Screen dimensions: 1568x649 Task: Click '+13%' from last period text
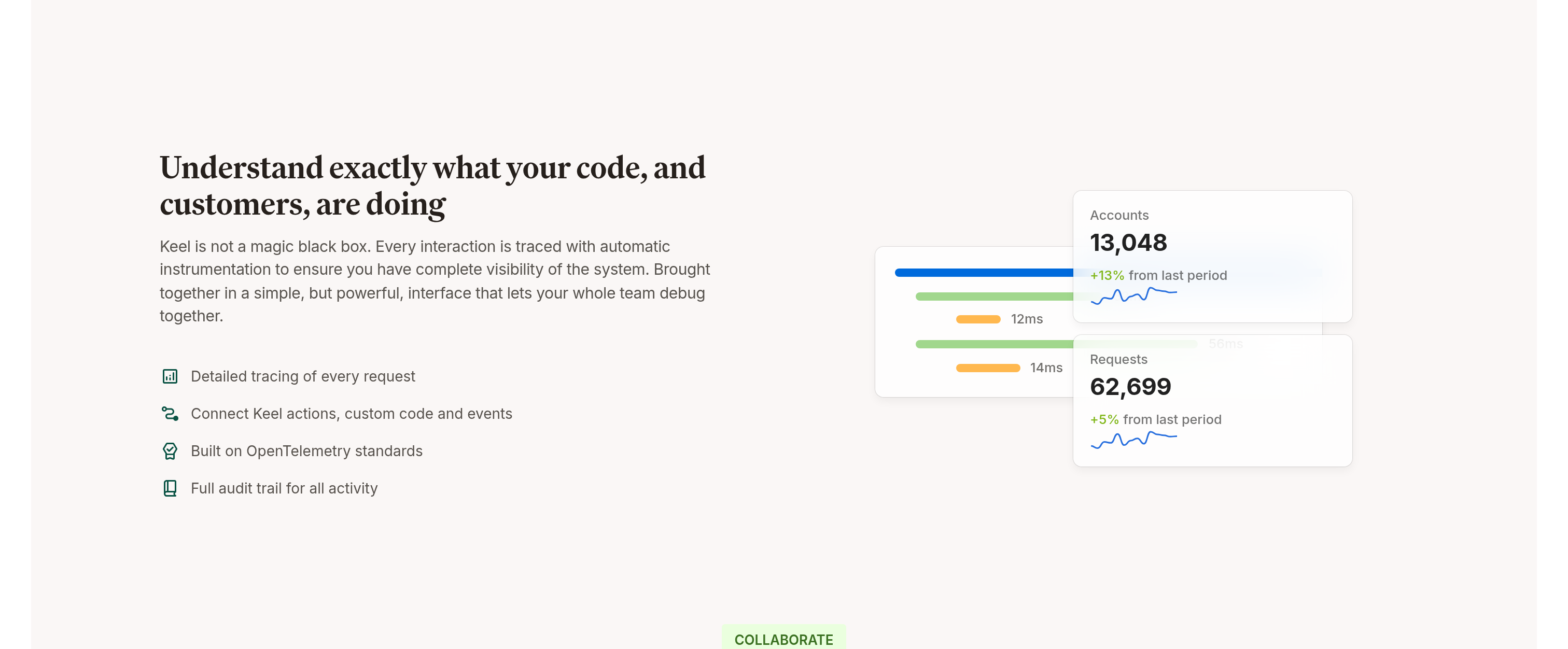(1107, 276)
